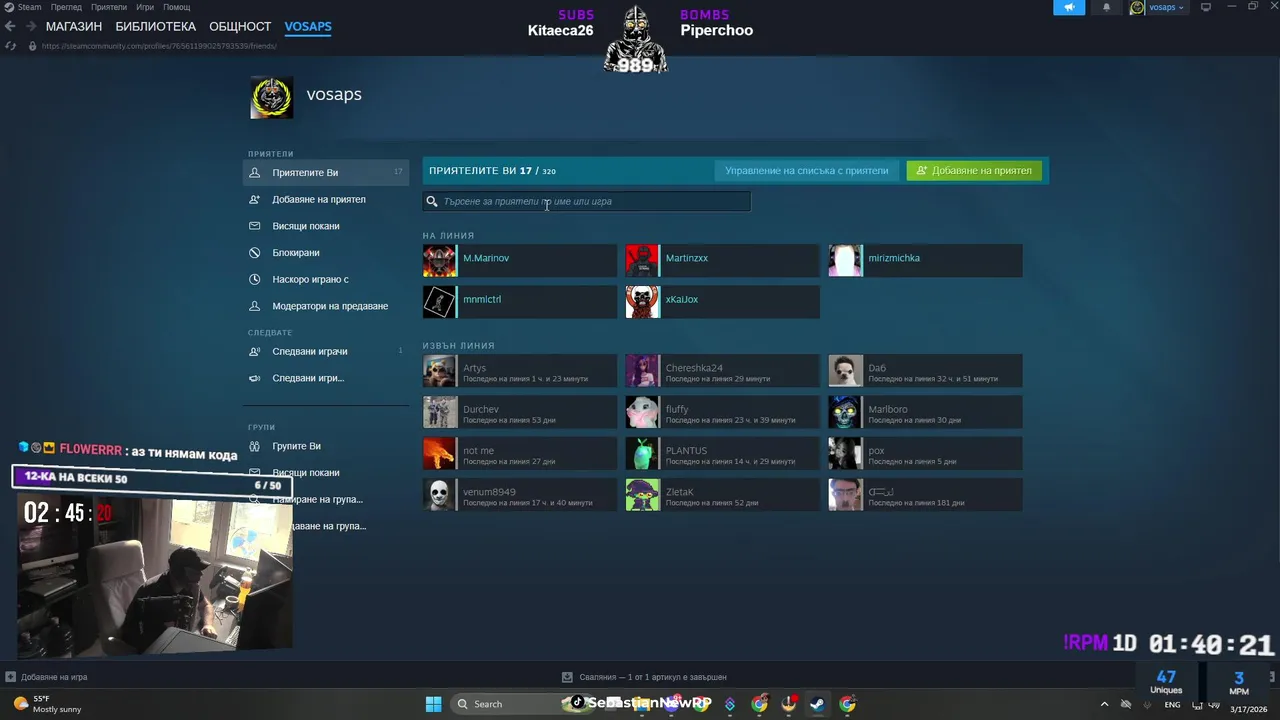
Task: Open online friend mirizmichka
Action: coord(925,261)
